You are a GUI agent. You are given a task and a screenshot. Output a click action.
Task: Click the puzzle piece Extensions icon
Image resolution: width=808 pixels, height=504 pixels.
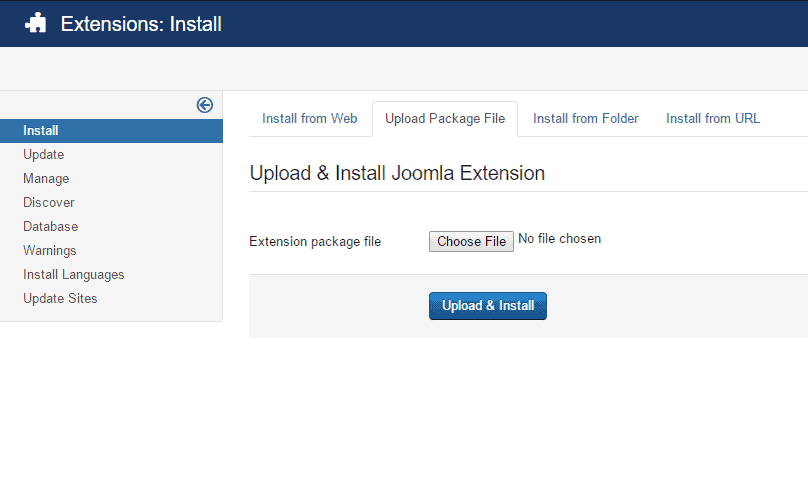click(x=36, y=23)
